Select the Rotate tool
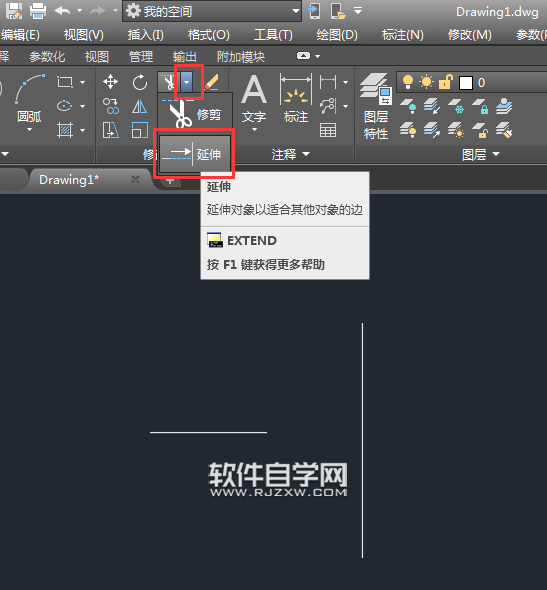 tap(140, 82)
